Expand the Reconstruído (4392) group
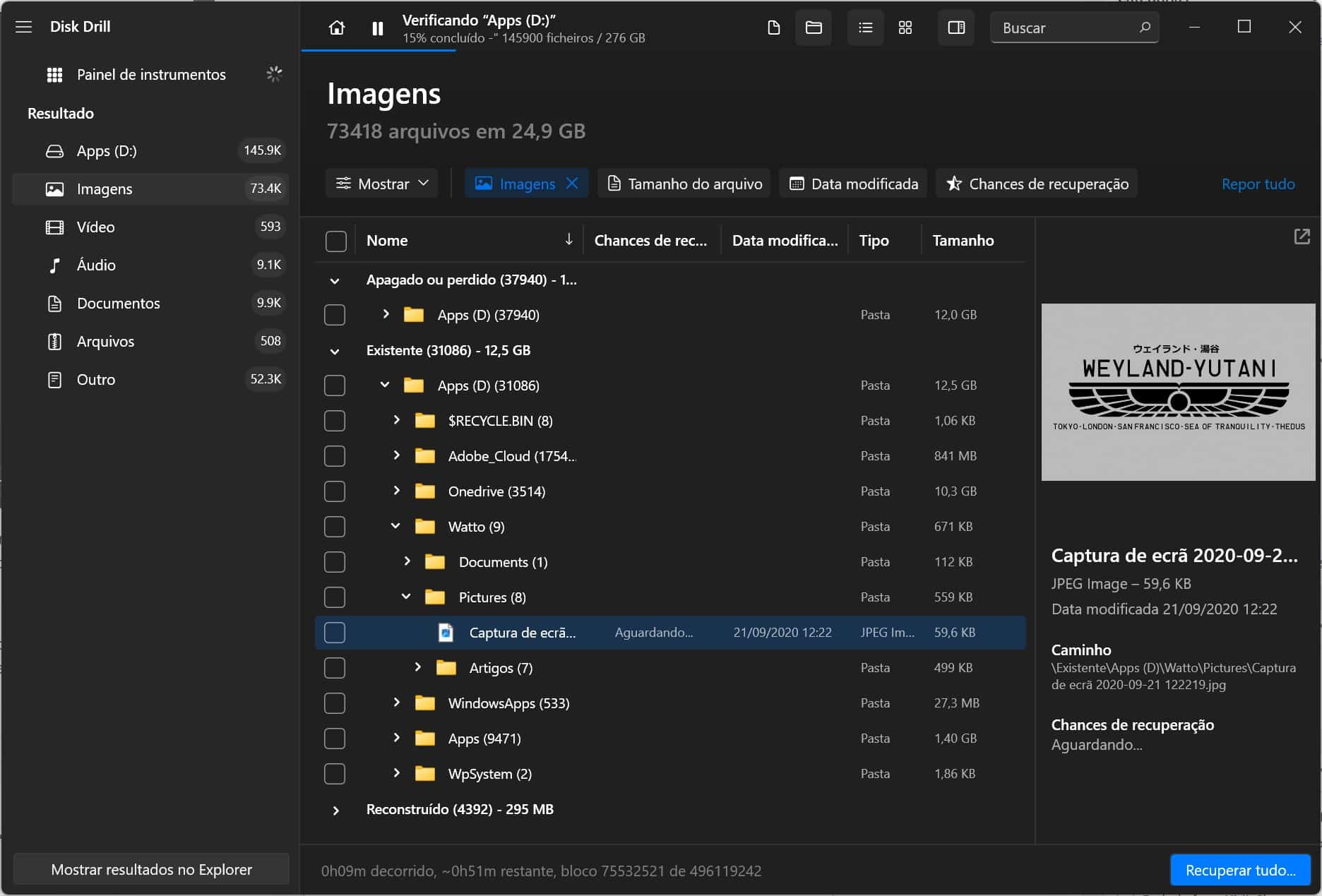This screenshot has width=1322, height=896. 336,811
